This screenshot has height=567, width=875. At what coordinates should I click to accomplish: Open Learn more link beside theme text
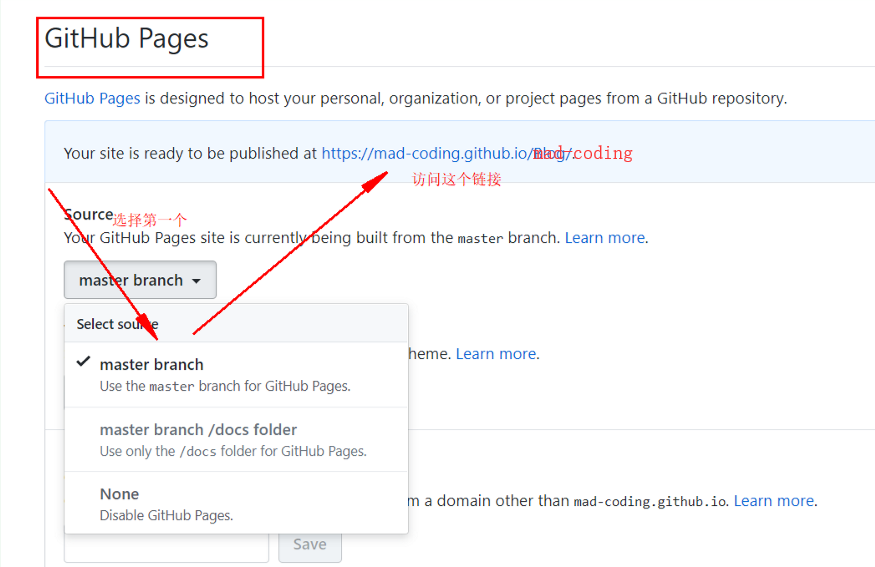pyautogui.click(x=496, y=354)
